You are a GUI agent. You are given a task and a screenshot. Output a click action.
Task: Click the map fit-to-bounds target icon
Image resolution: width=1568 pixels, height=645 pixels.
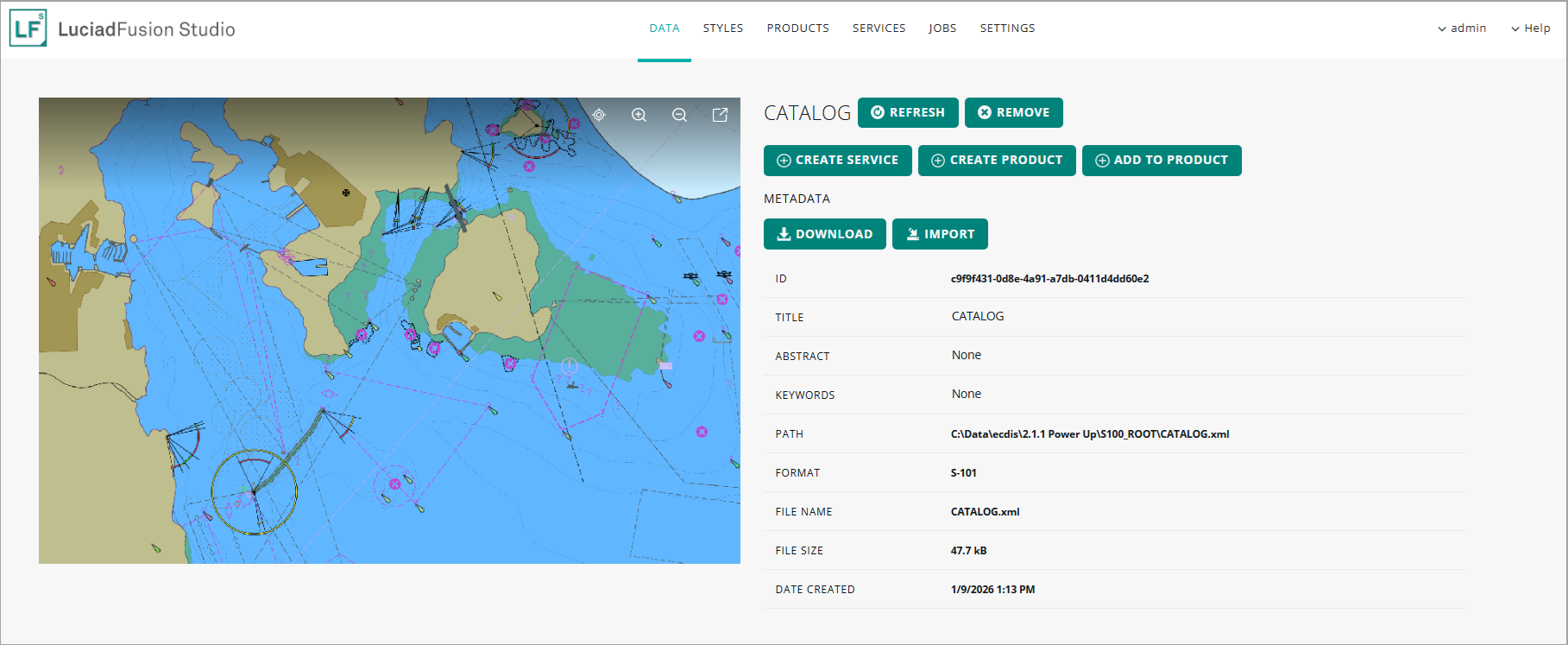point(599,115)
